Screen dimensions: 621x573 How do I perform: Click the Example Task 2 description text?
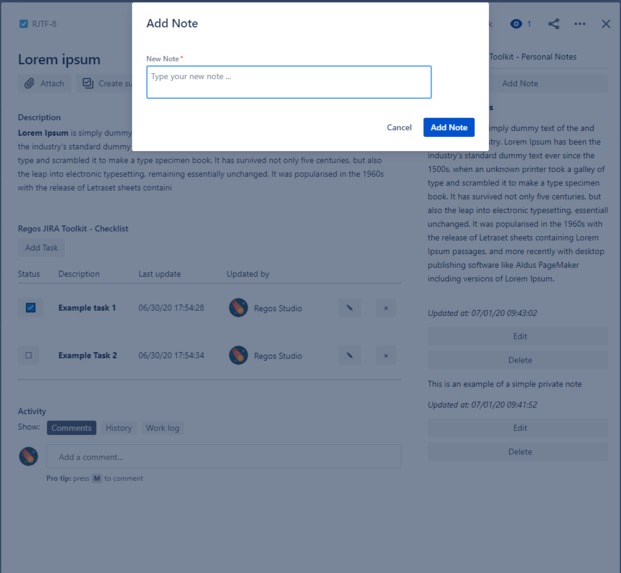[88, 355]
